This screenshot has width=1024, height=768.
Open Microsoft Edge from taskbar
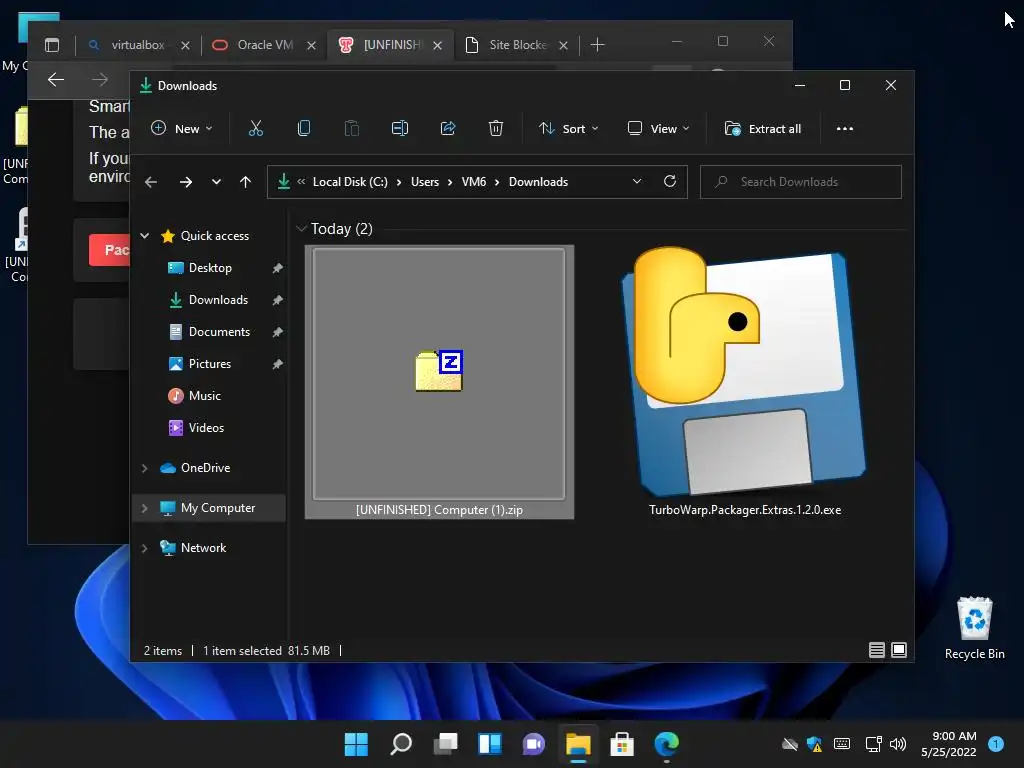666,744
